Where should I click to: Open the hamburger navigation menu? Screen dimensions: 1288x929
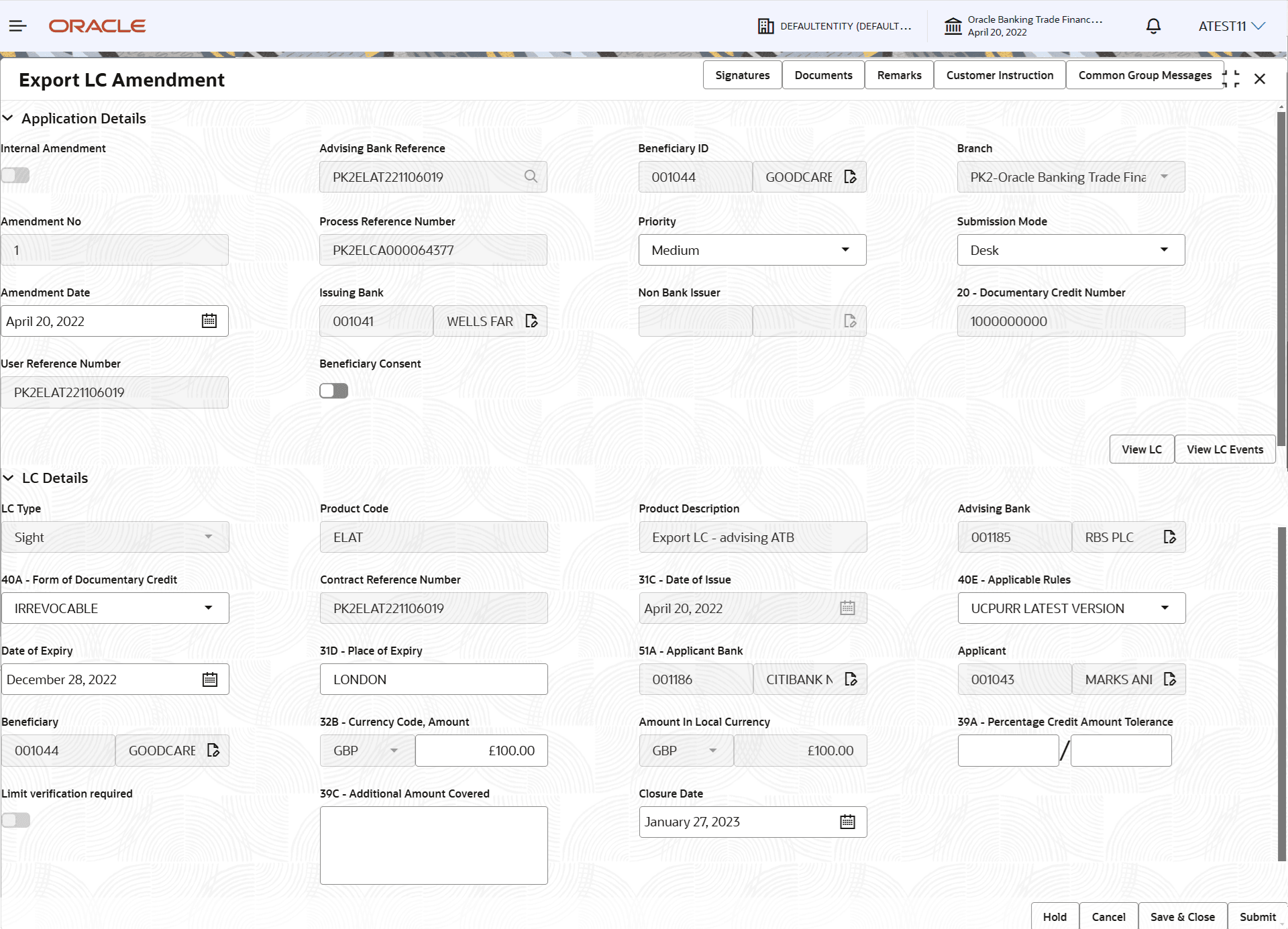click(x=18, y=26)
